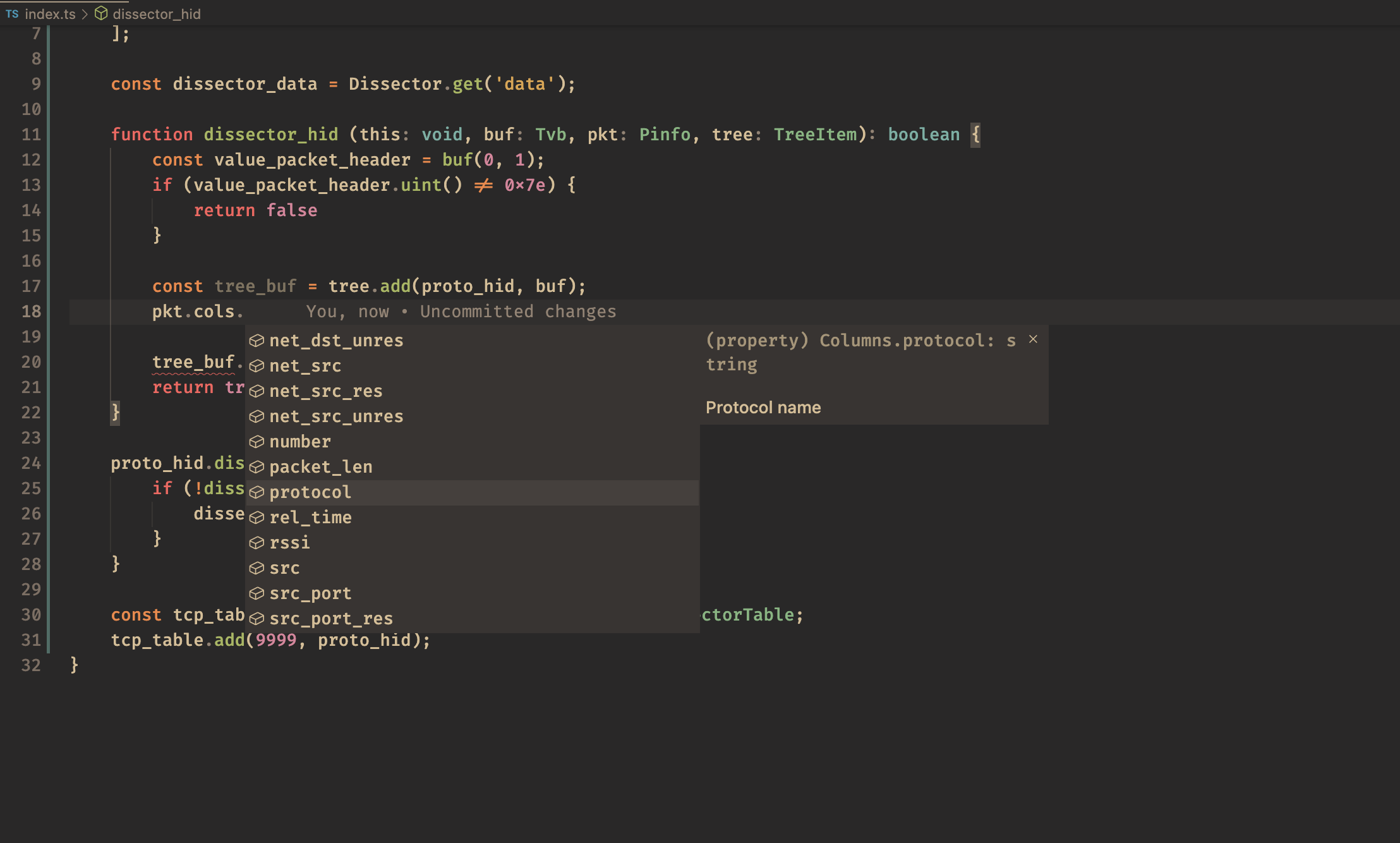This screenshot has width=1400, height=843.
Task: Click the TS file icon in breadcrumb
Action: click(x=12, y=14)
